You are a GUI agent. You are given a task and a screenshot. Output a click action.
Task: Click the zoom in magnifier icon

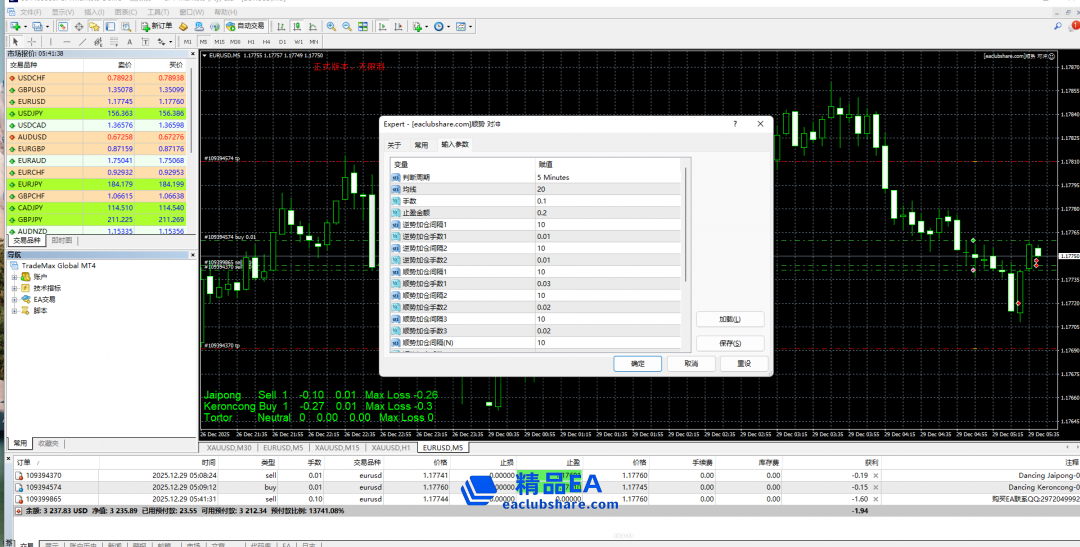pos(331,26)
